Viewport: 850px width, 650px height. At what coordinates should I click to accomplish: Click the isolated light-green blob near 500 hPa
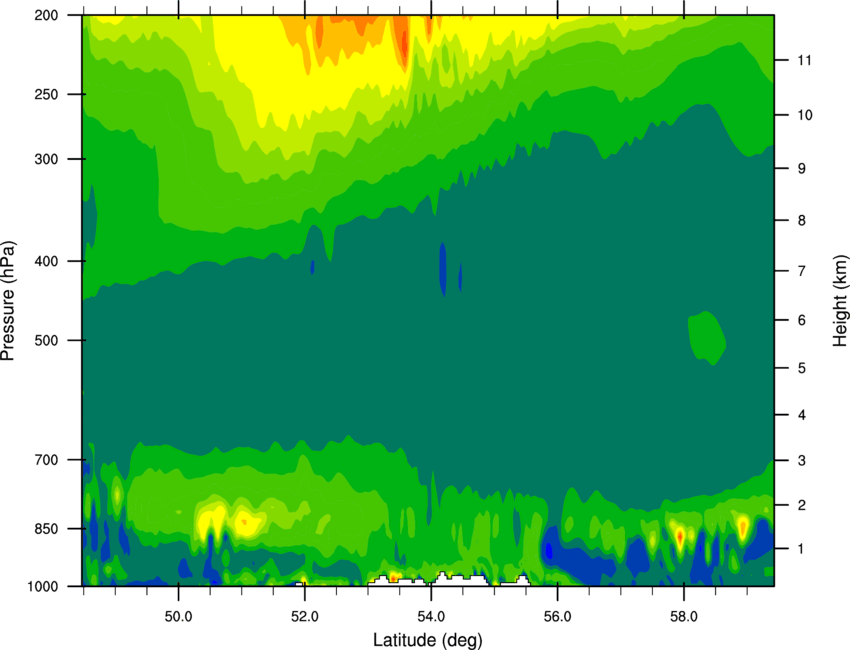point(707,338)
